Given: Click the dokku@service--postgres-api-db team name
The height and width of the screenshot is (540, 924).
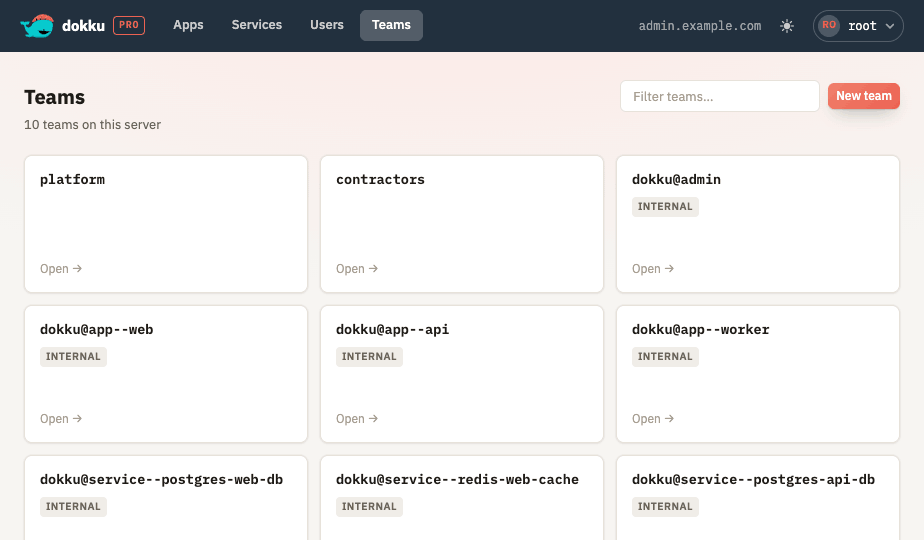Looking at the screenshot, I should click(x=754, y=479).
